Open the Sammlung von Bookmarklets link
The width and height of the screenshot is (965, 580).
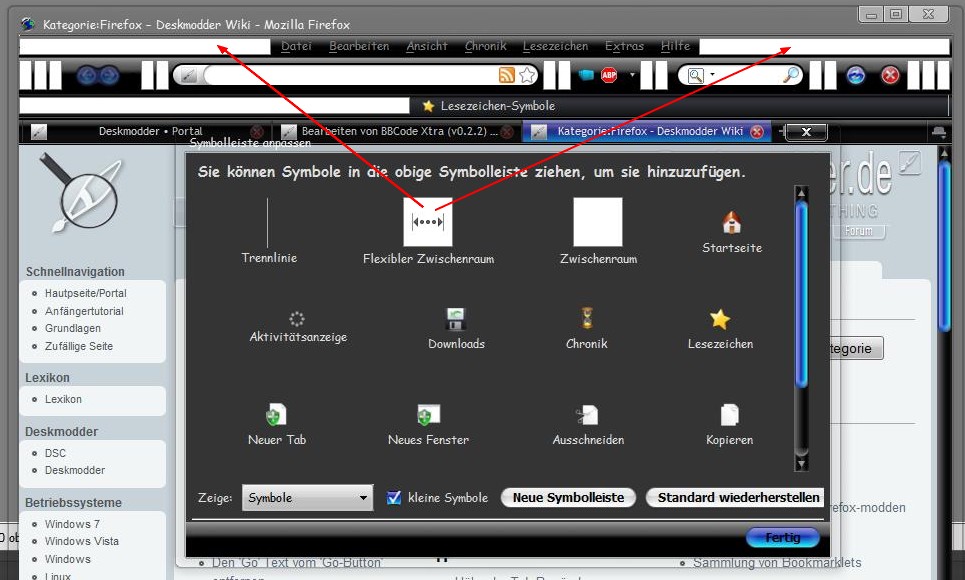point(777,562)
